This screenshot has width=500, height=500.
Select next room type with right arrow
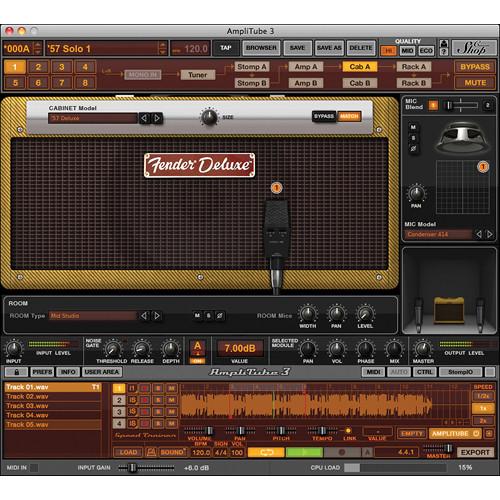pos(157,315)
